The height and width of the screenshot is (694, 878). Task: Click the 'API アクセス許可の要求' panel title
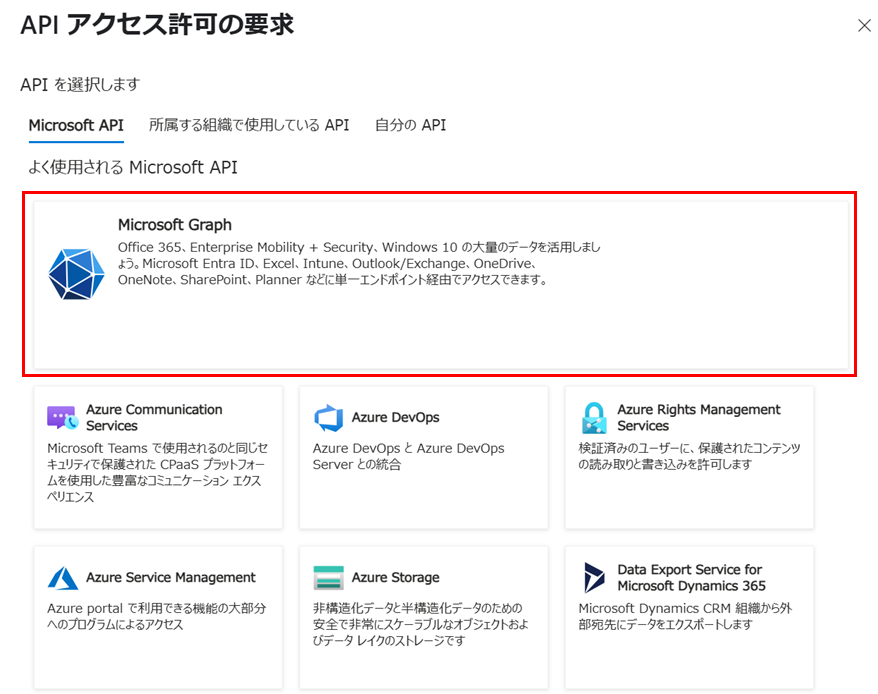157,25
